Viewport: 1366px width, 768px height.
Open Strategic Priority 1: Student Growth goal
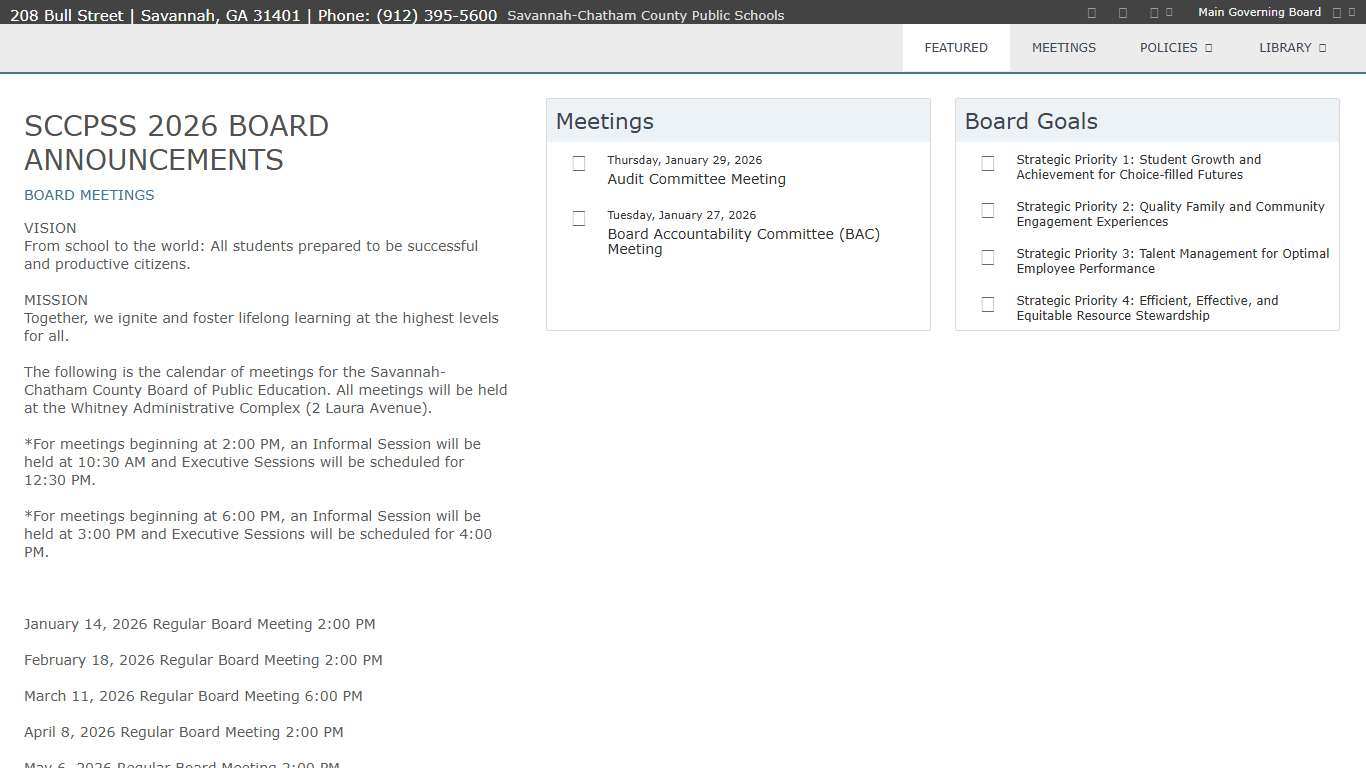pos(1138,167)
